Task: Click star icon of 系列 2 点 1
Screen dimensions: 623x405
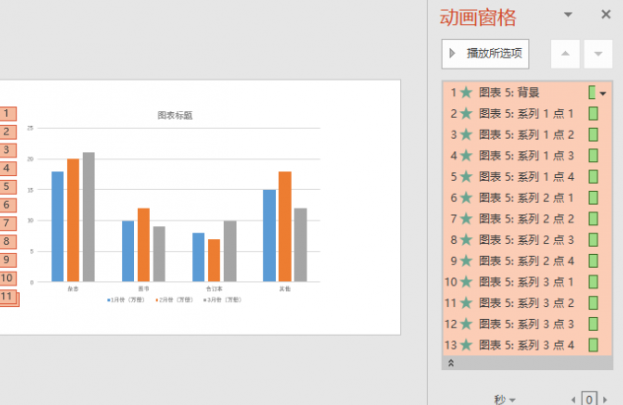Action: [x=466, y=198]
